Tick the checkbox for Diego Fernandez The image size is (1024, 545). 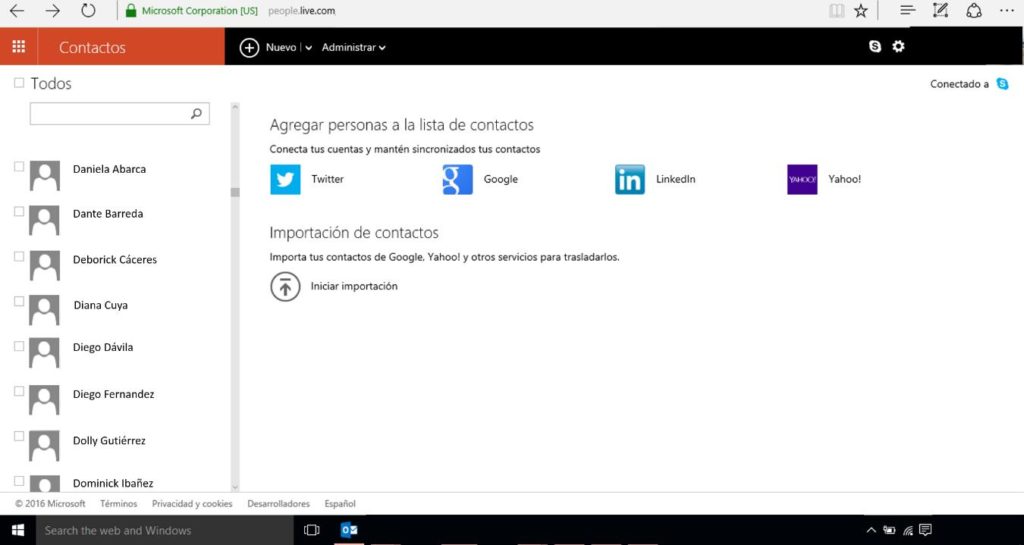(19, 391)
